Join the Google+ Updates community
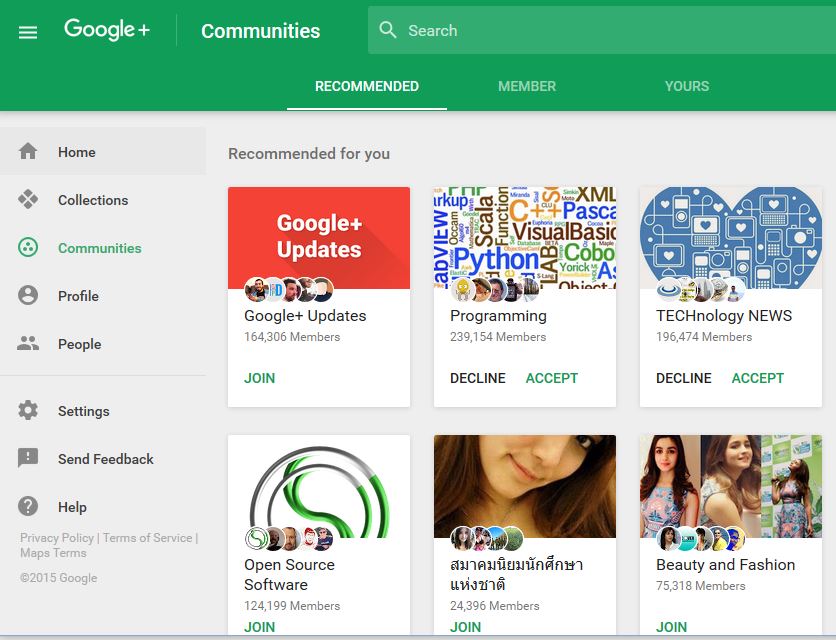 pos(260,378)
